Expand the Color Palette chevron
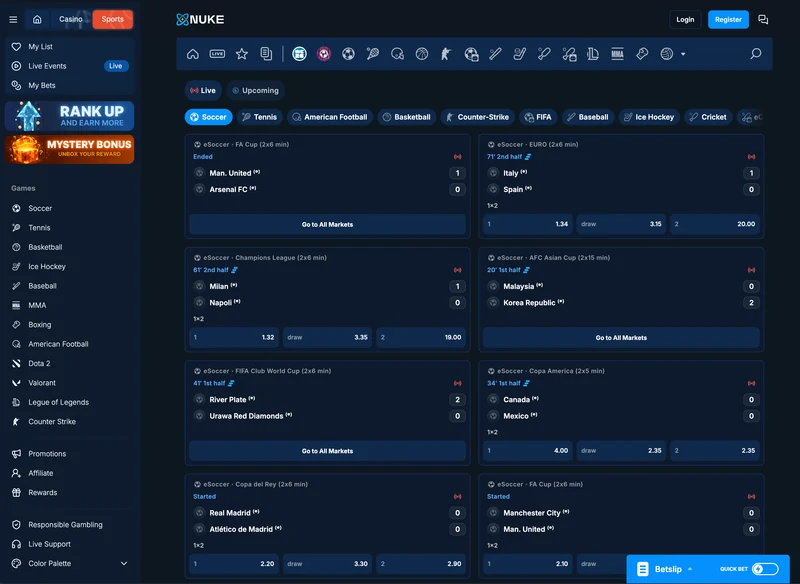Image resolution: width=800 pixels, height=584 pixels. click(123, 564)
